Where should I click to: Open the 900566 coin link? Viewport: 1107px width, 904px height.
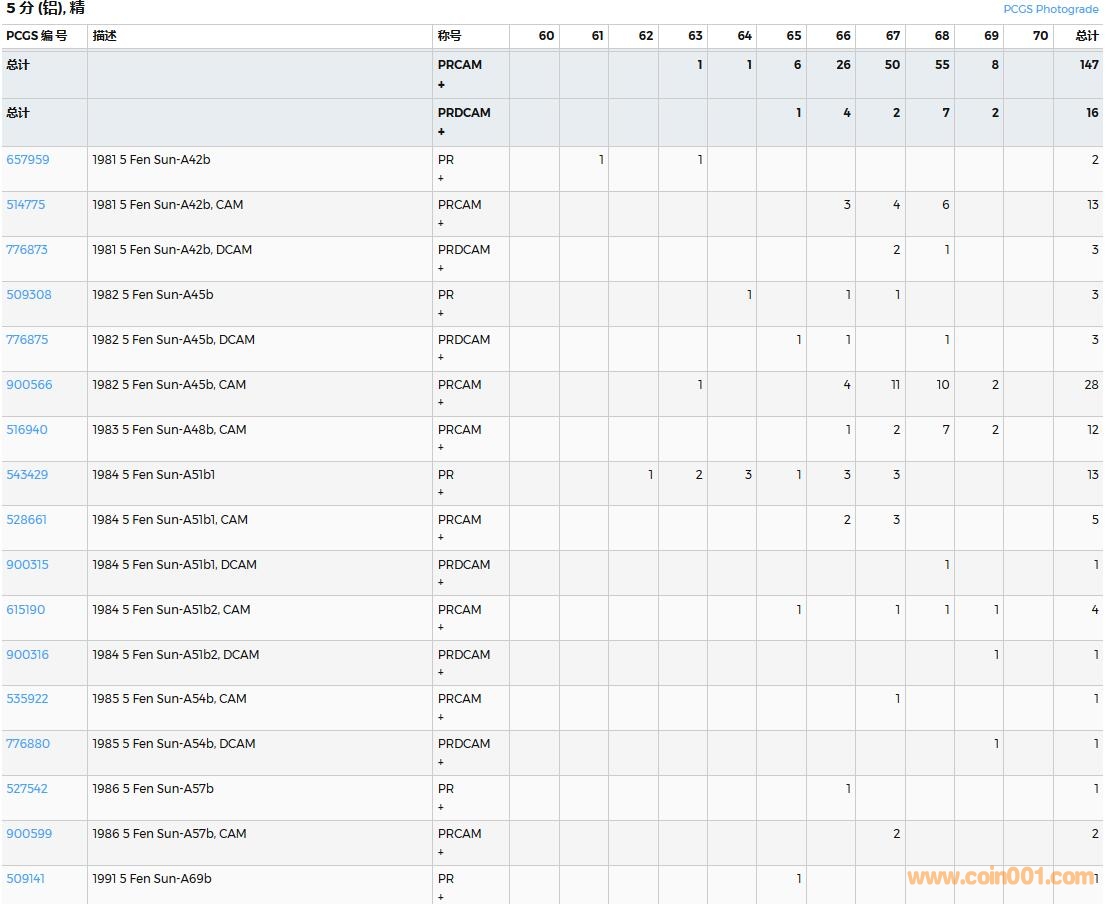tap(29, 385)
